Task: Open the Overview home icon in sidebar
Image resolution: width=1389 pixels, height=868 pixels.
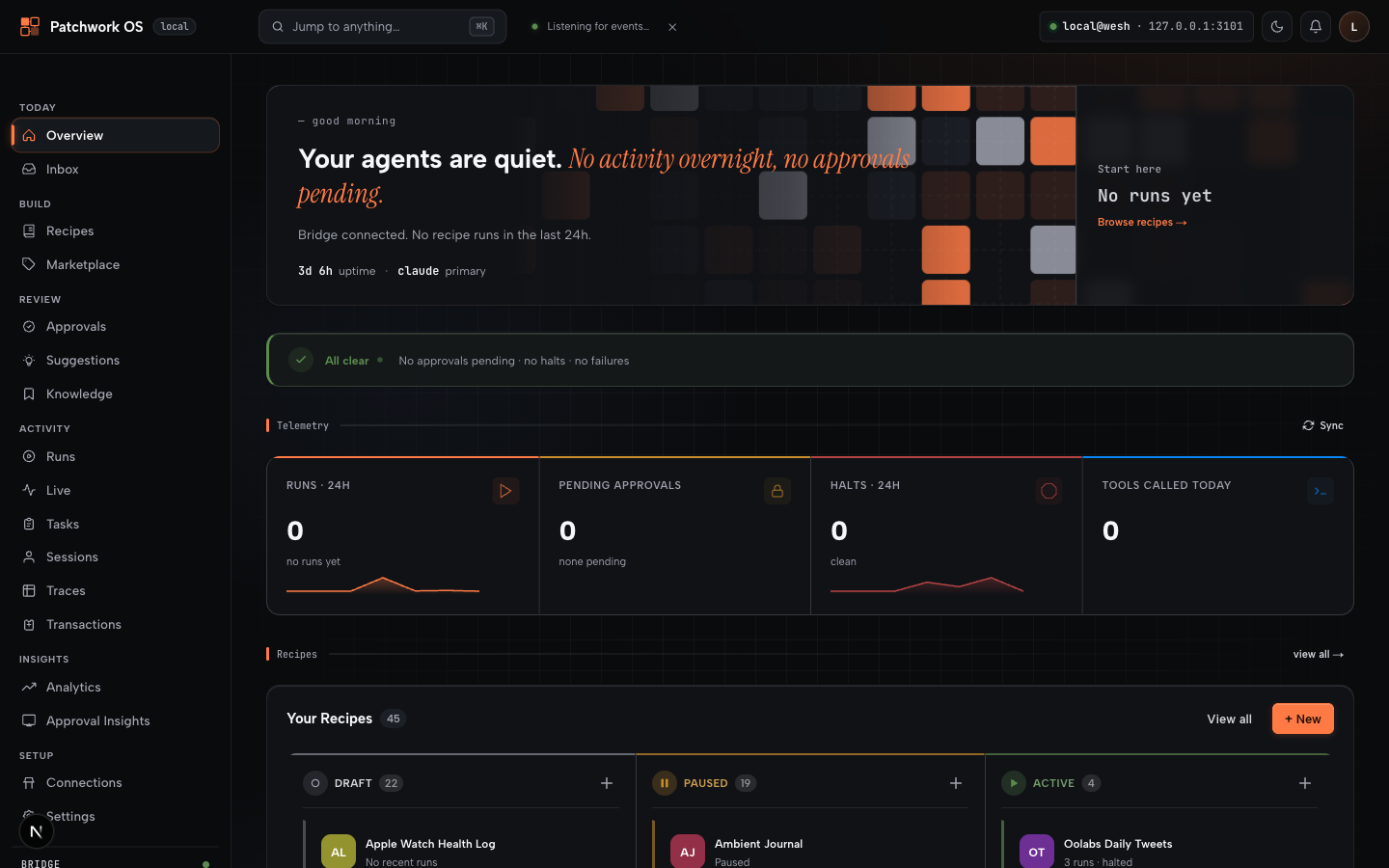Action: tap(29, 136)
